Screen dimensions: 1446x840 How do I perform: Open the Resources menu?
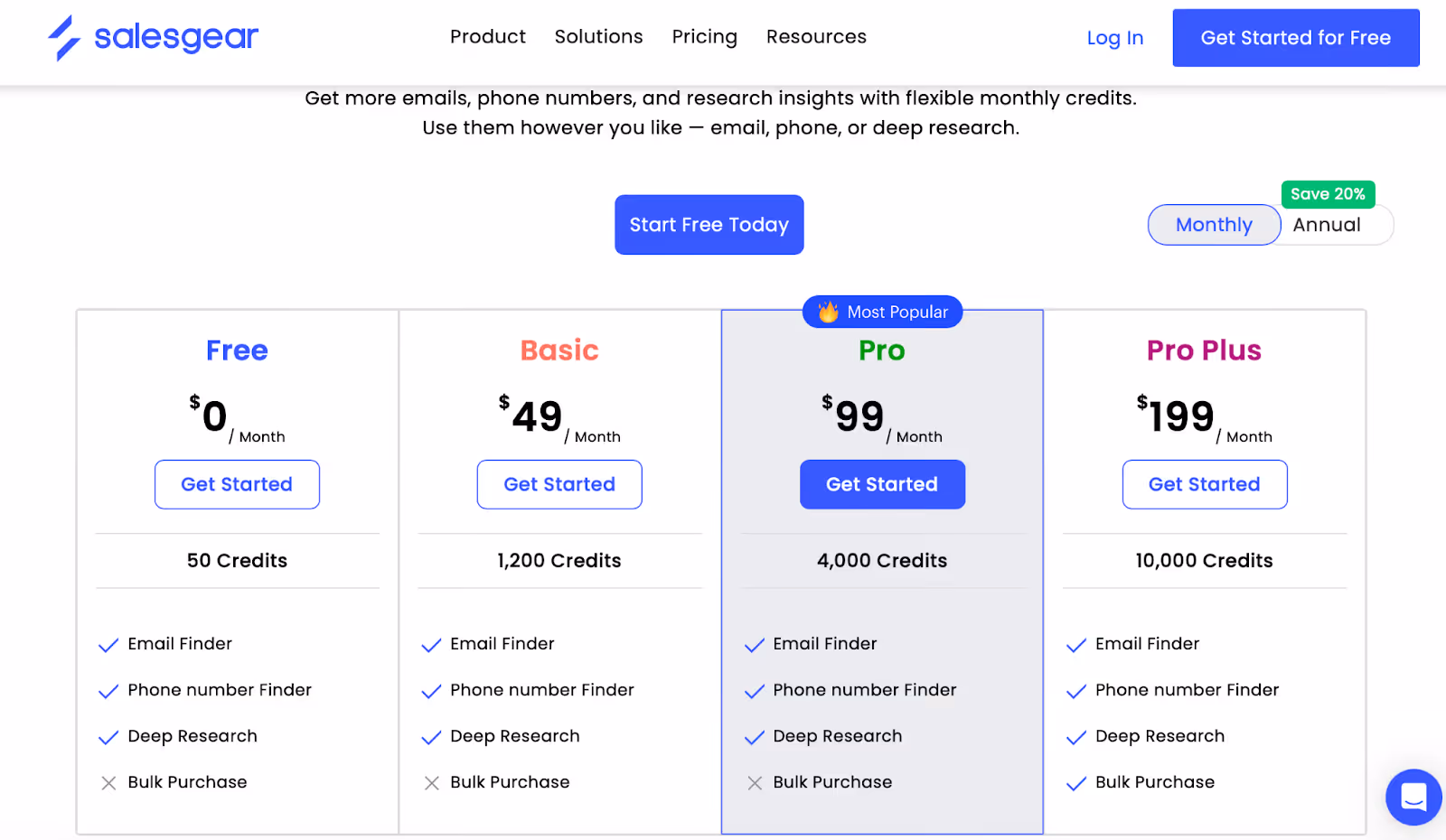[816, 37]
